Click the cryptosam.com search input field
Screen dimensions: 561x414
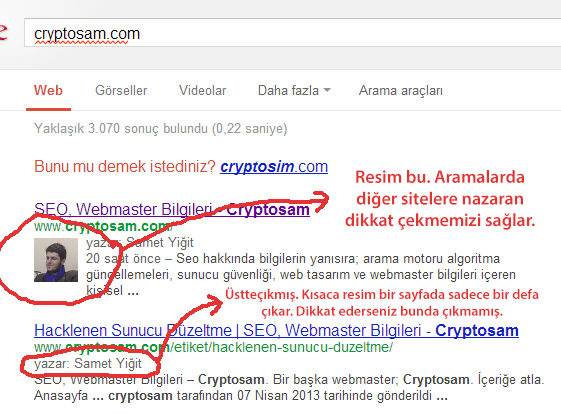[x=292, y=33]
